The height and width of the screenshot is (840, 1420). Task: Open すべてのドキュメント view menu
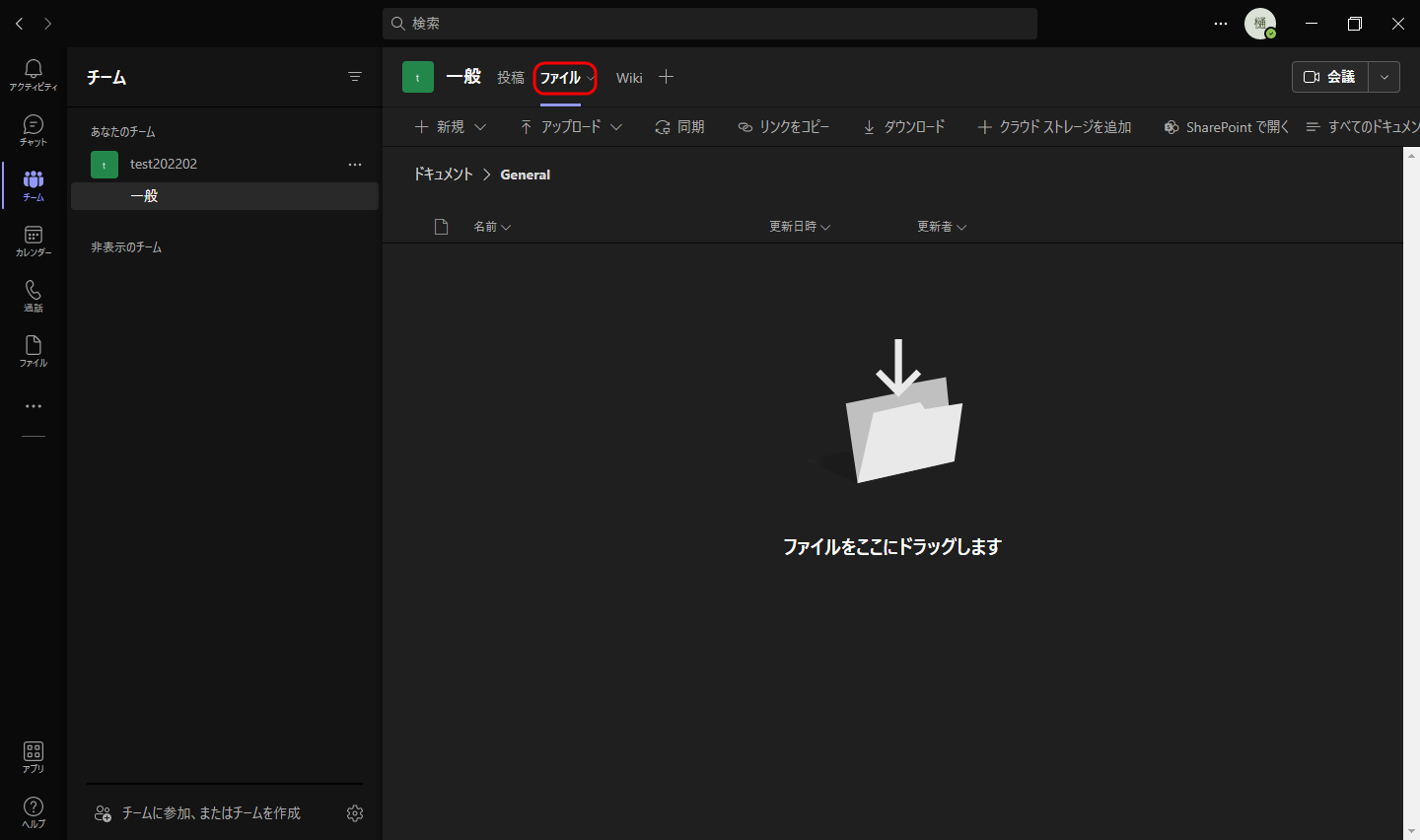pyautogui.click(x=1362, y=127)
